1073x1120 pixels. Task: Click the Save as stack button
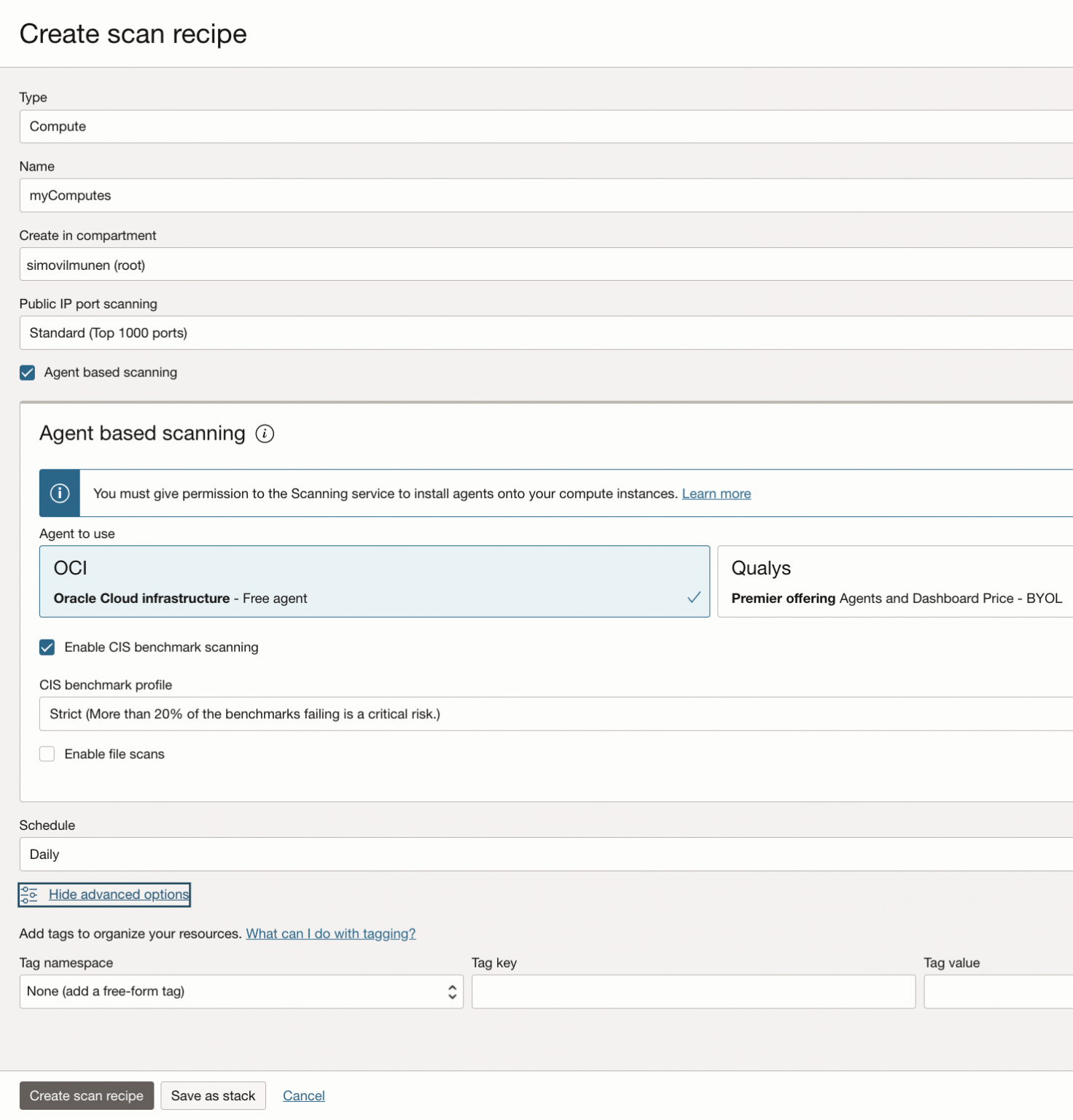coord(213,1096)
